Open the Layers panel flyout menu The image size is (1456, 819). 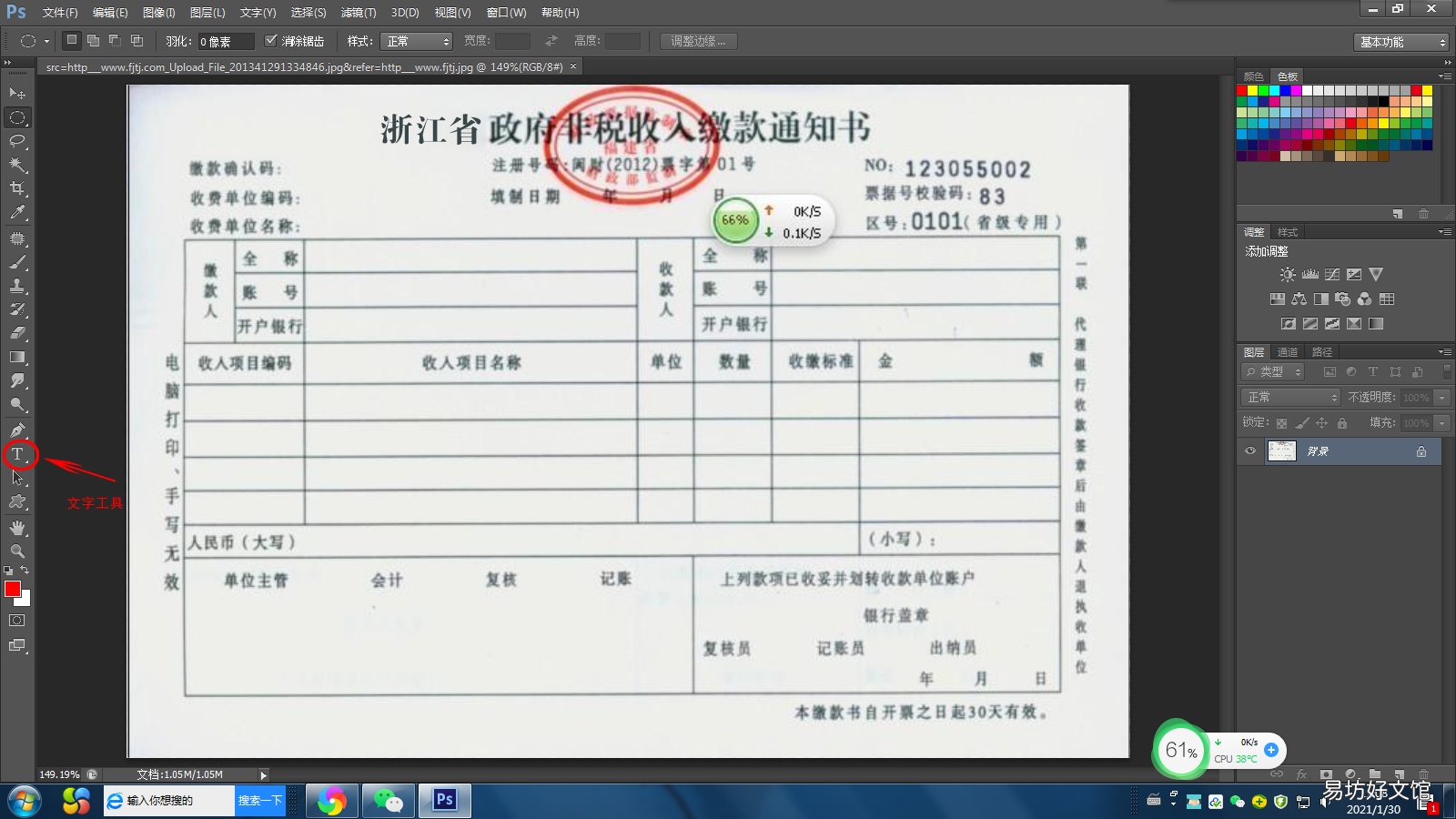[x=1444, y=351]
